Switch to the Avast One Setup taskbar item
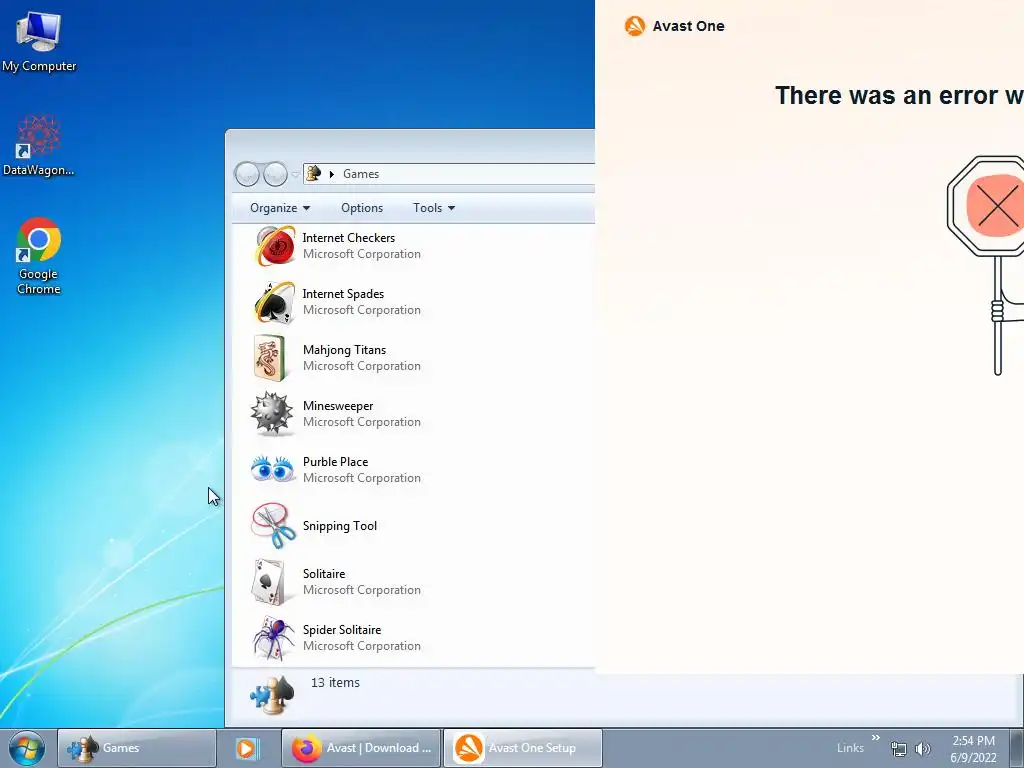The width and height of the screenshot is (1024, 768). click(x=522, y=748)
